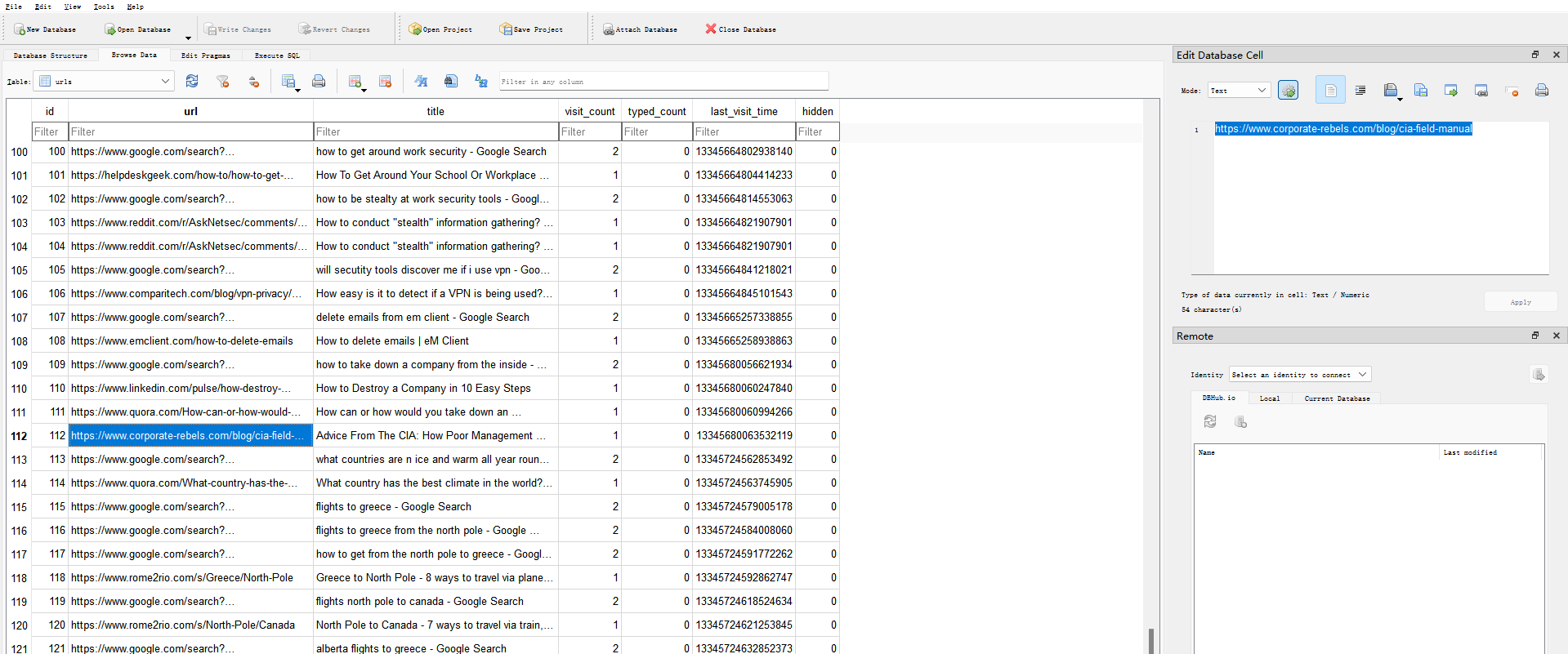1568x654 pixels.
Task: Switch to the Edit Pragmas tab
Action: pos(205,56)
